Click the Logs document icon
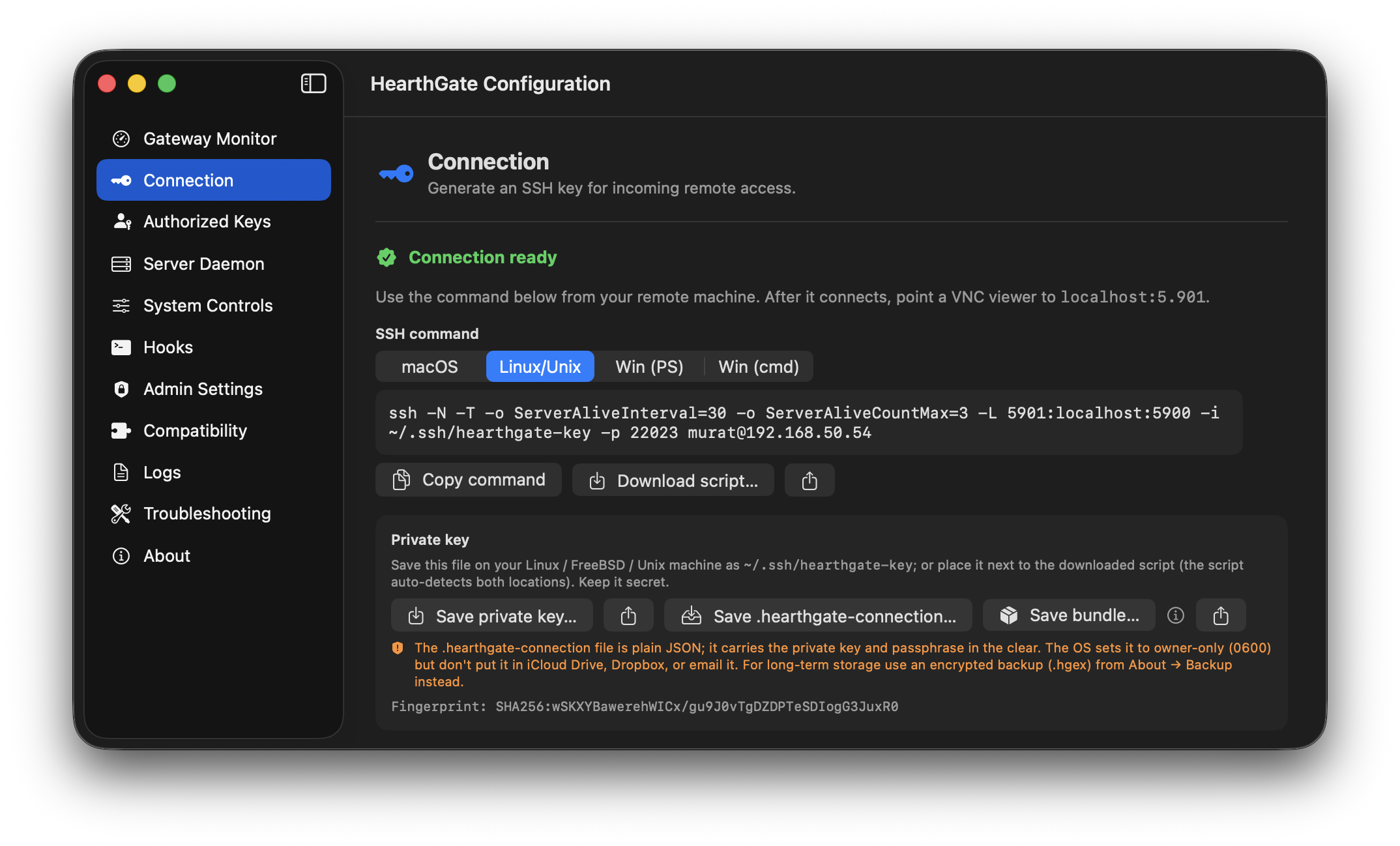Viewport: 1400px width, 846px height. coord(121,472)
